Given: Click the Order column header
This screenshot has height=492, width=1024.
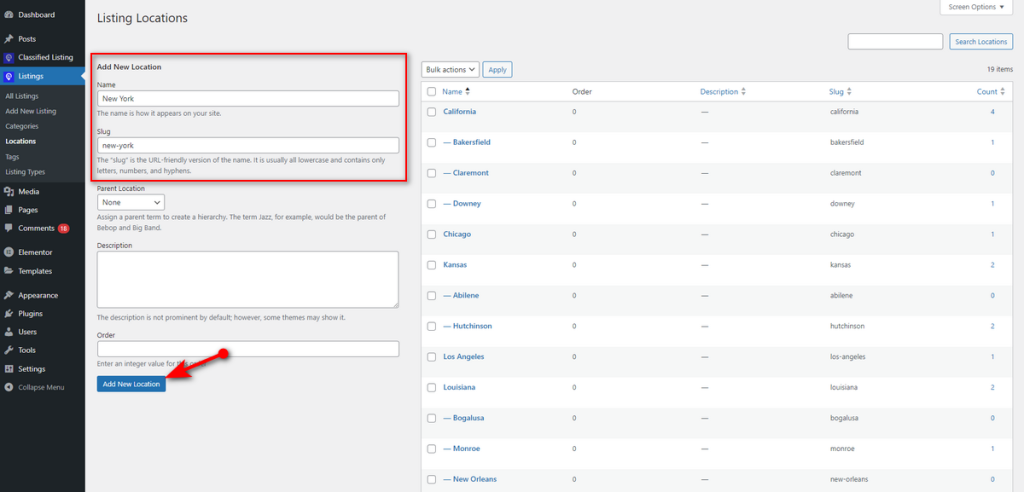Looking at the screenshot, I should [582, 92].
